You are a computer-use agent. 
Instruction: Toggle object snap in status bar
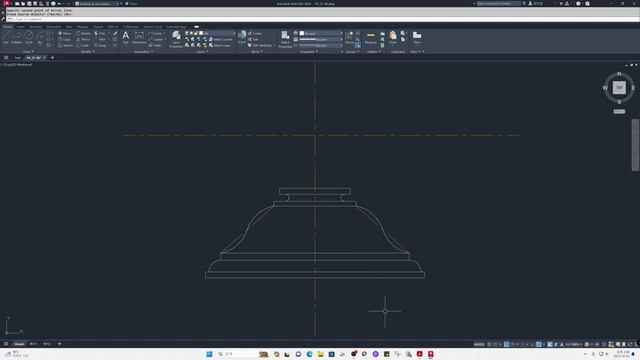(539, 344)
